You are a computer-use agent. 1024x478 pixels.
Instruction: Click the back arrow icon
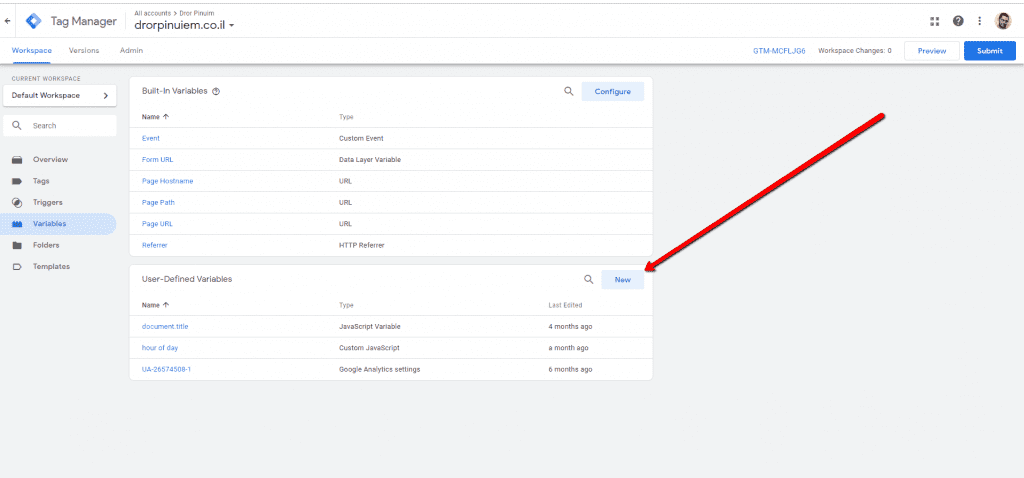7,21
